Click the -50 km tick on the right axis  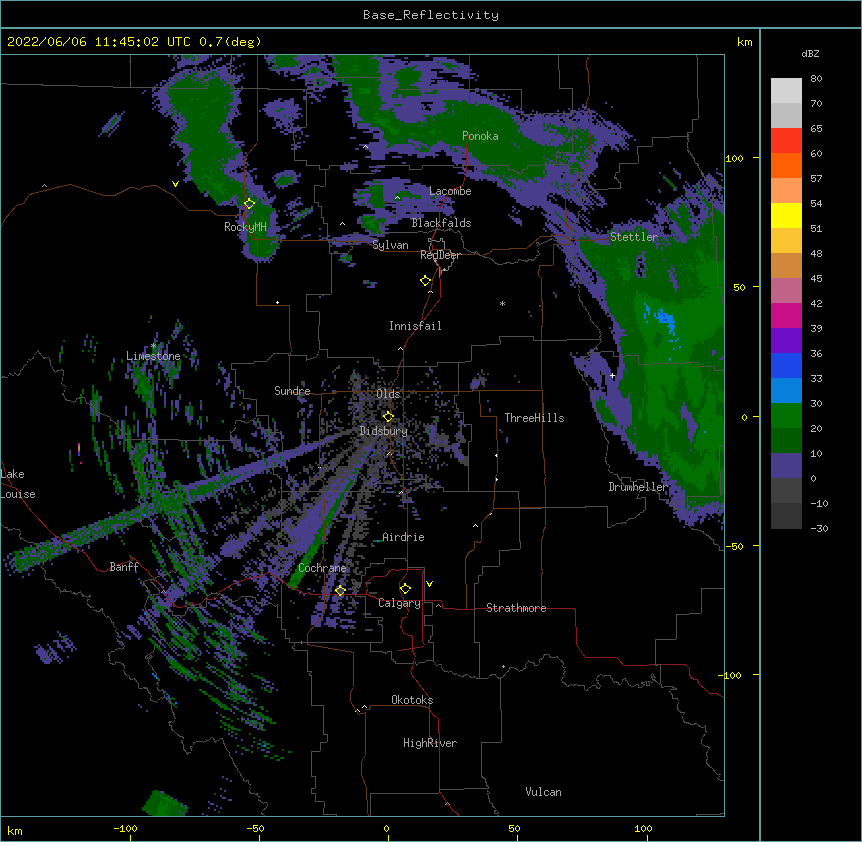[x=734, y=546]
